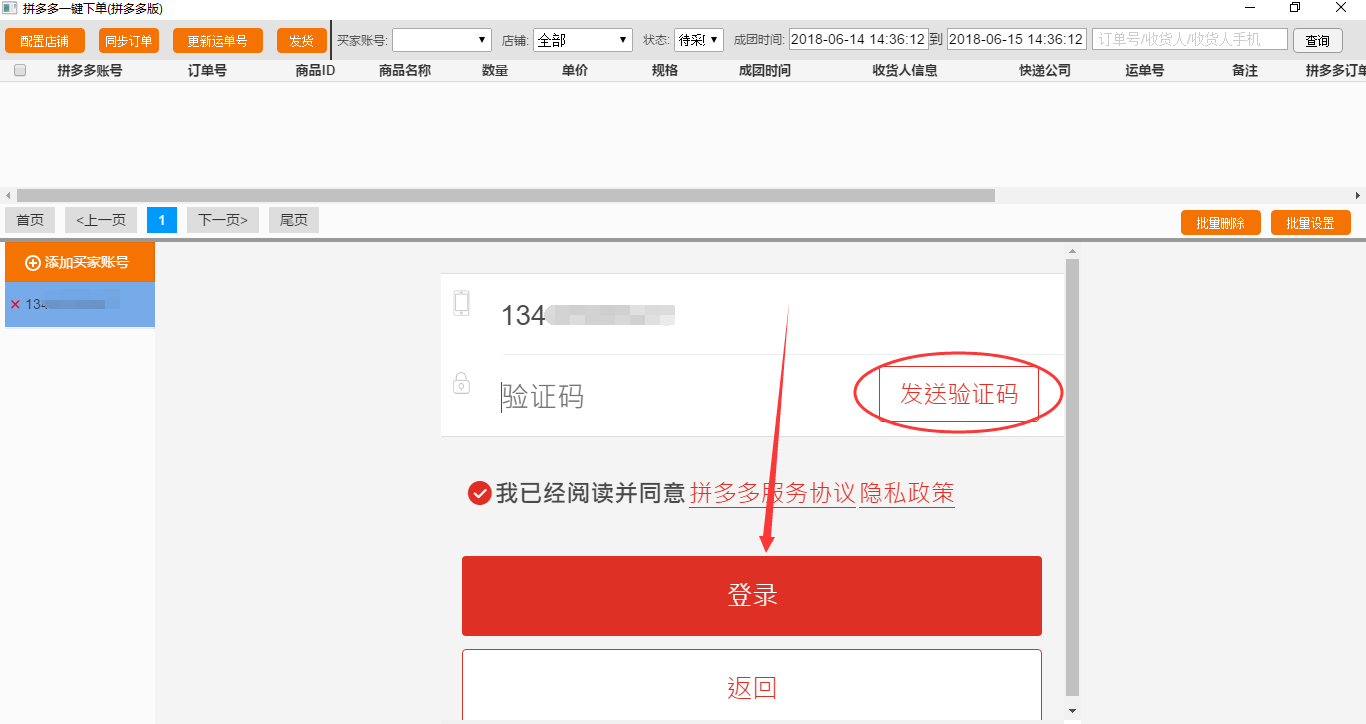This screenshot has width=1366, height=724.
Task: Go to 下一页 next page
Action: 223,220
